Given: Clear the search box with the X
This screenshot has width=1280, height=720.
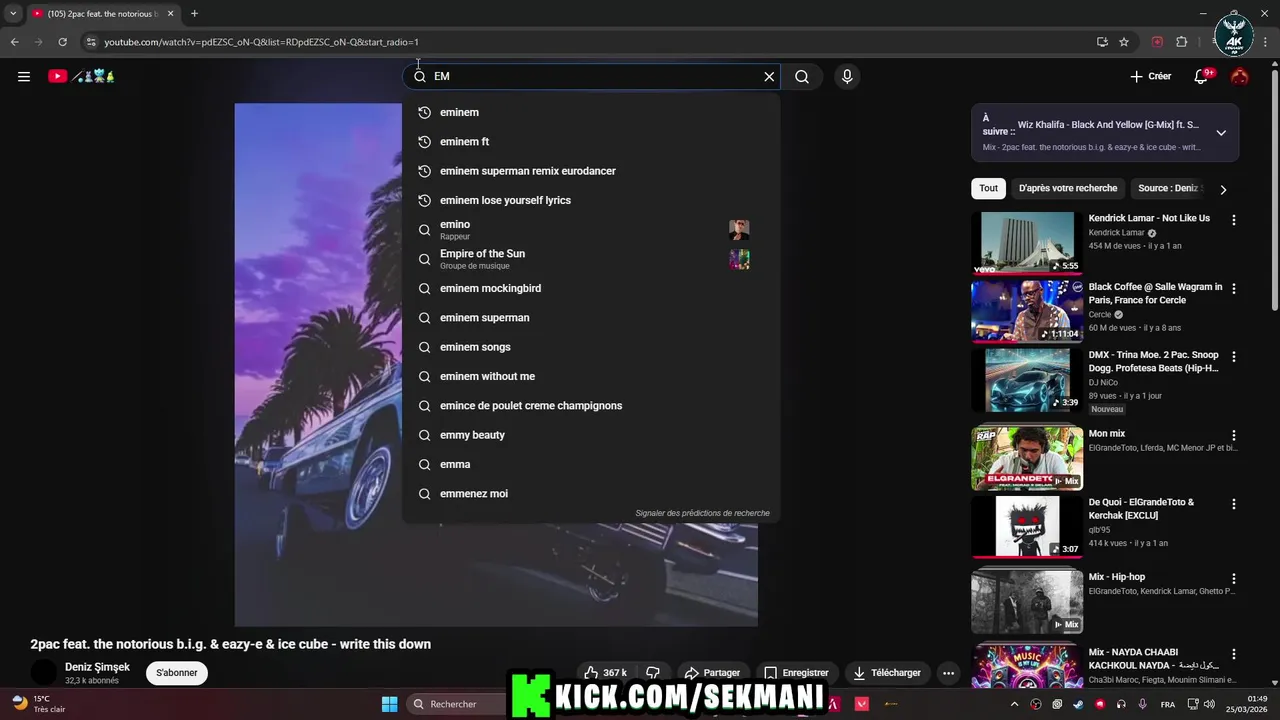Looking at the screenshot, I should 769,76.
